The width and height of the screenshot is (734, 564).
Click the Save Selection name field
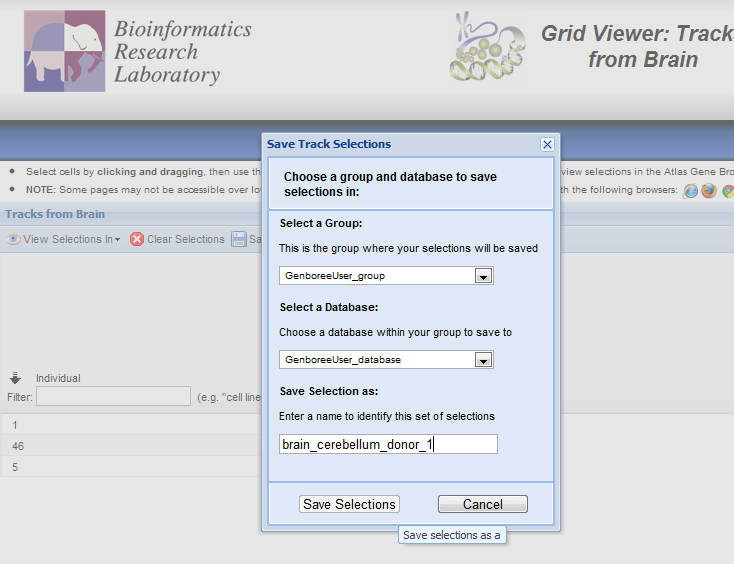click(x=388, y=444)
